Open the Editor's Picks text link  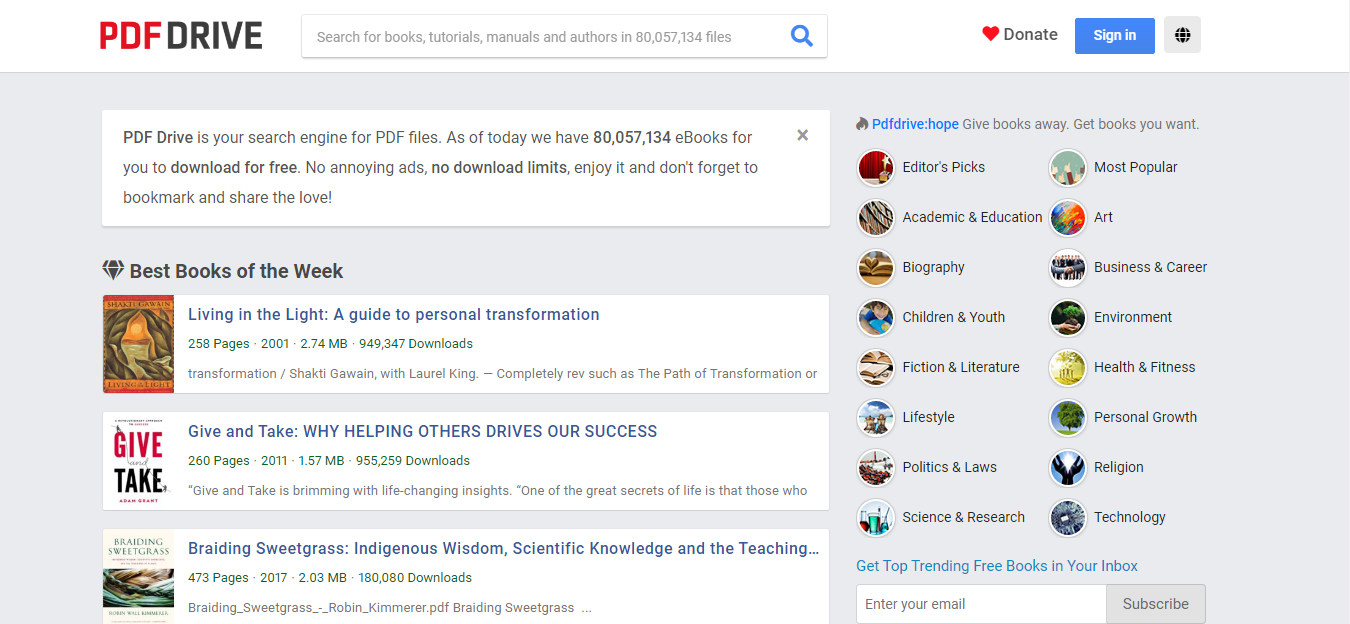(943, 167)
